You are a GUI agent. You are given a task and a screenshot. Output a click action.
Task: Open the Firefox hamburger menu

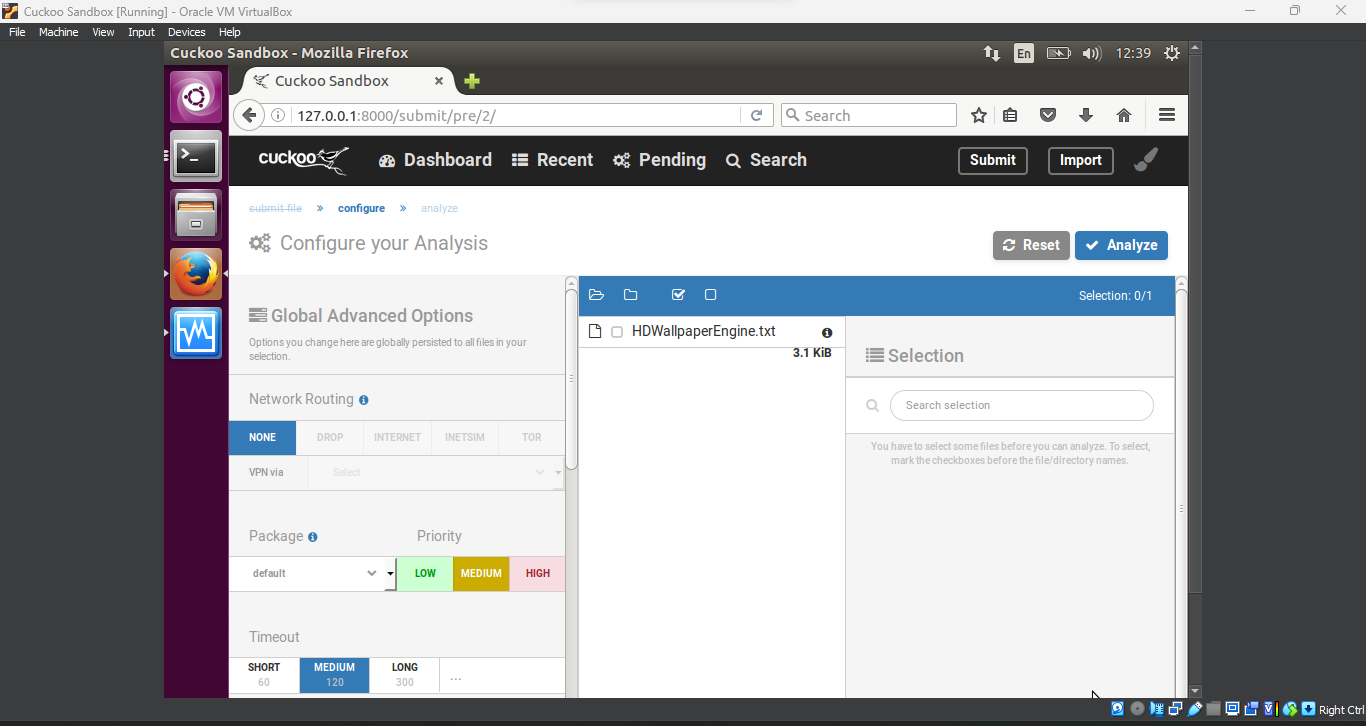1167,115
